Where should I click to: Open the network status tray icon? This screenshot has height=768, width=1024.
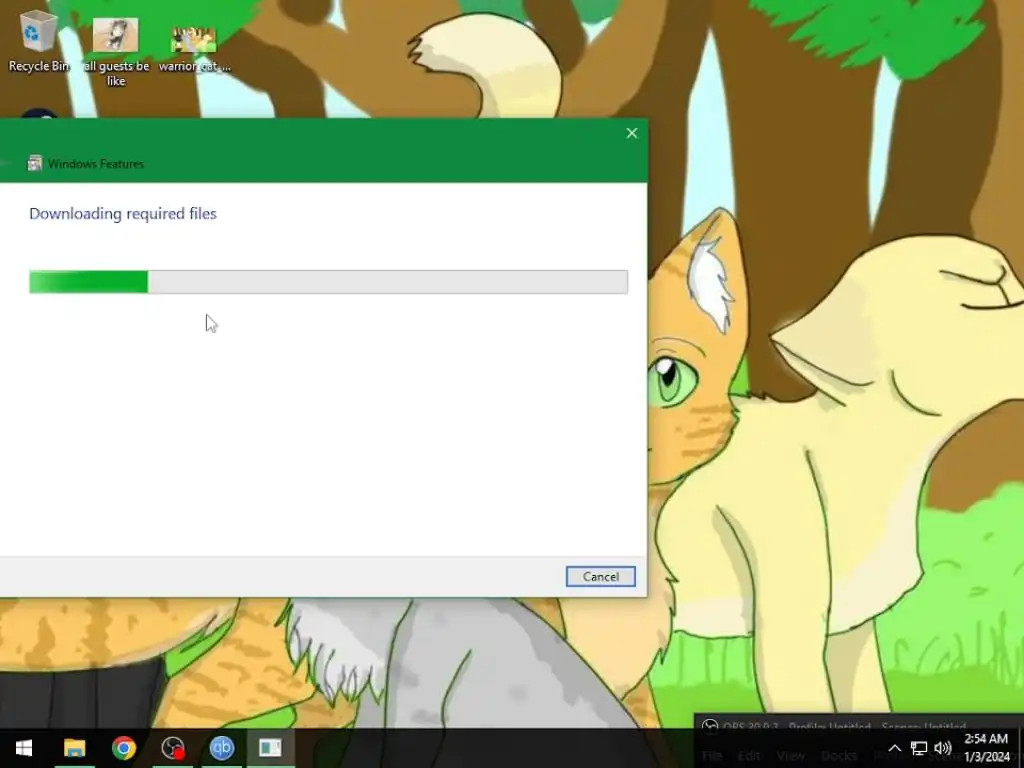point(919,748)
